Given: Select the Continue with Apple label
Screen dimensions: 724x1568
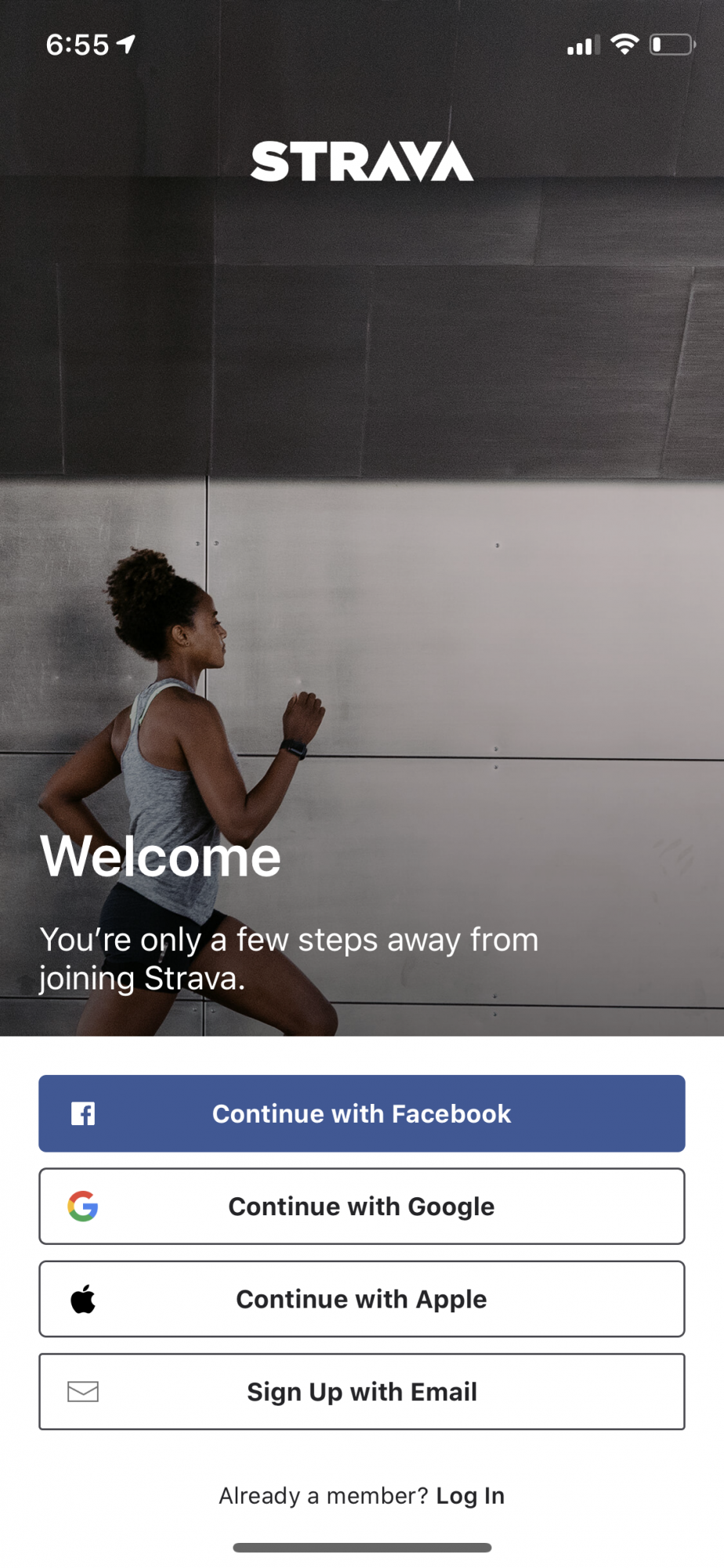Looking at the screenshot, I should pyautogui.click(x=361, y=1299).
